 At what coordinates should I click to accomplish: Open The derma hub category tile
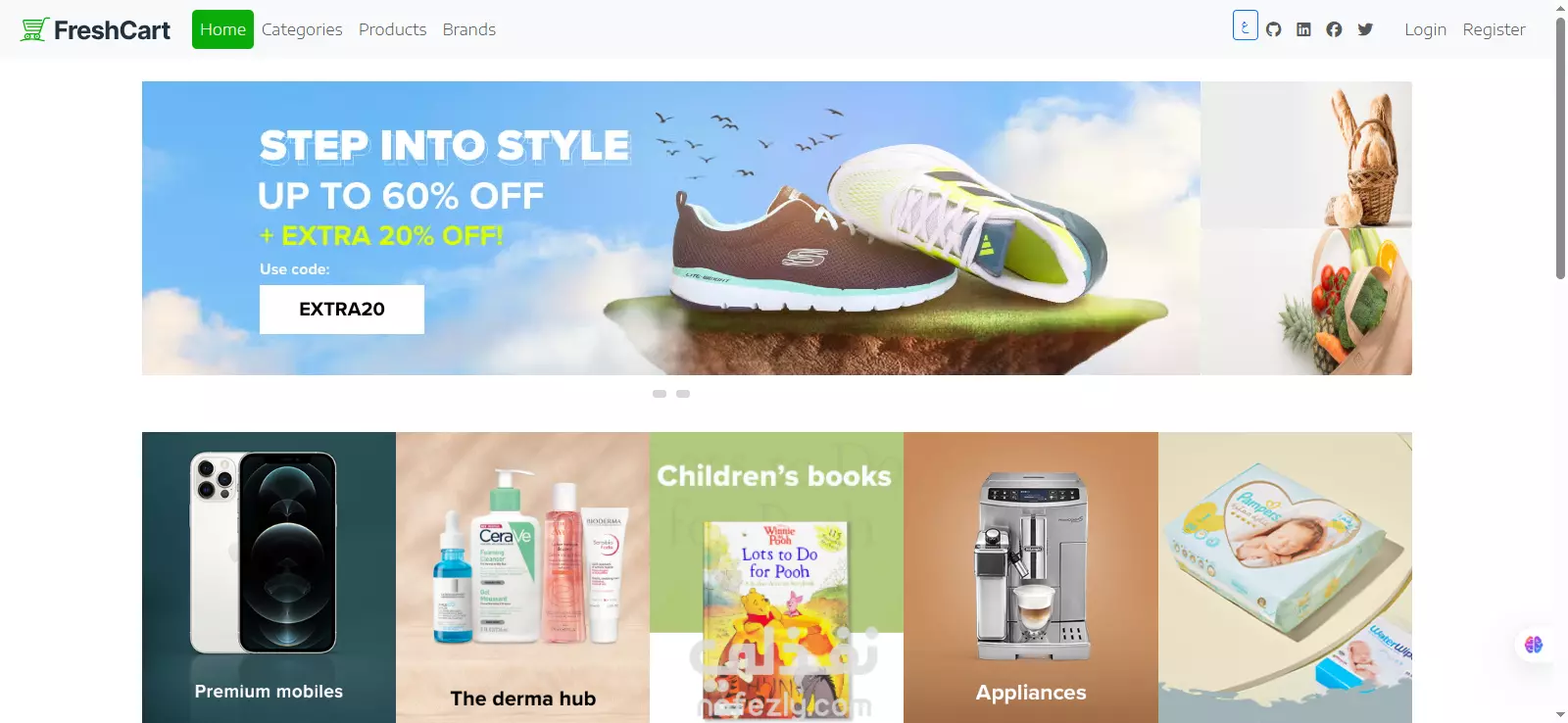522,577
